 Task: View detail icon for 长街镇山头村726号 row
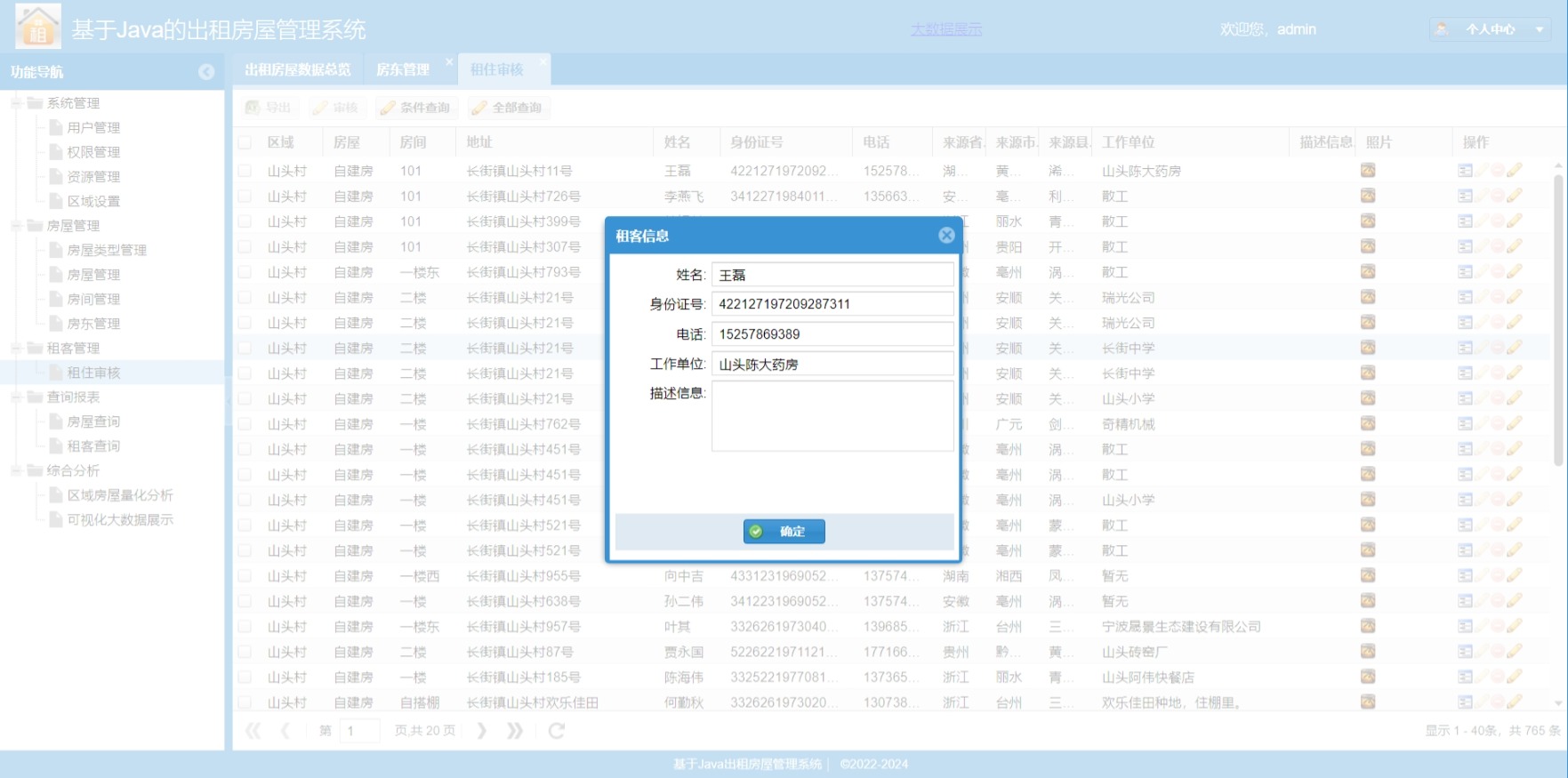pos(1465,196)
